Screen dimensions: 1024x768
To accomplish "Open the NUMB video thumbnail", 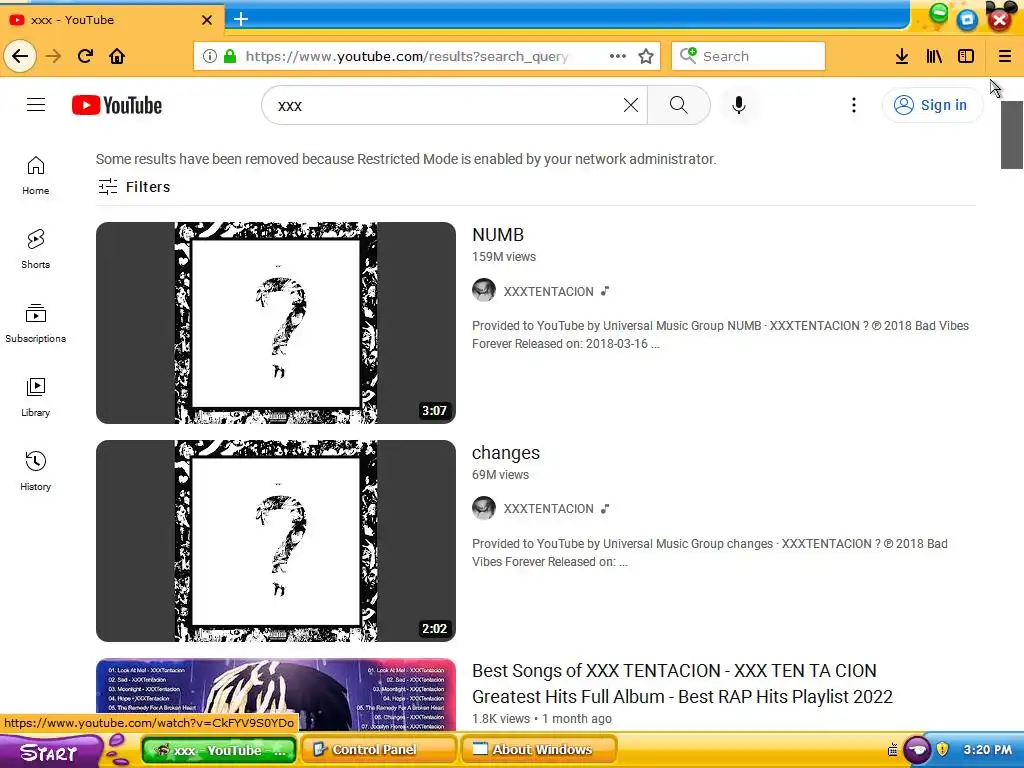I will pos(276,323).
